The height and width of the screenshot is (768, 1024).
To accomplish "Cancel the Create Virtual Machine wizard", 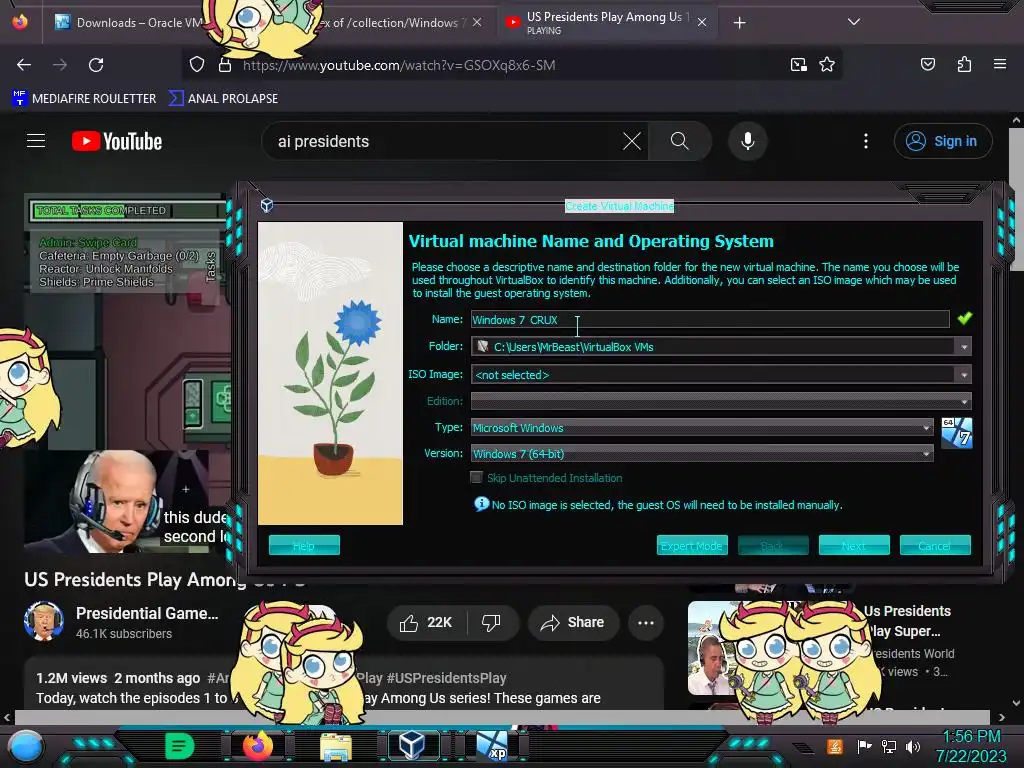I will click(935, 545).
